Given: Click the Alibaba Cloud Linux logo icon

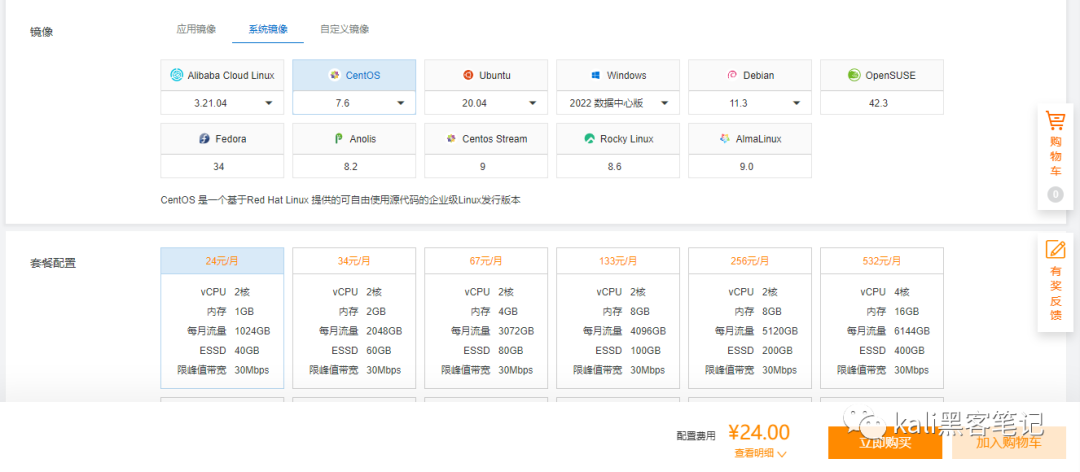Looking at the screenshot, I should click(x=176, y=75).
